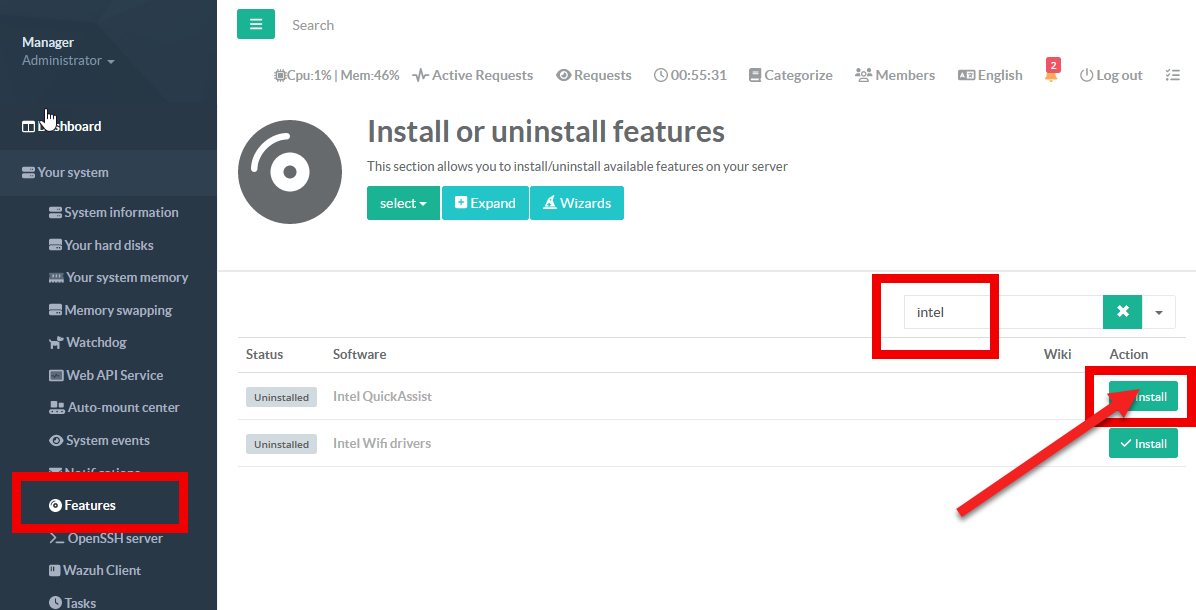Click the task list icon at far right
Image resolution: width=1196 pixels, height=610 pixels.
click(1174, 75)
